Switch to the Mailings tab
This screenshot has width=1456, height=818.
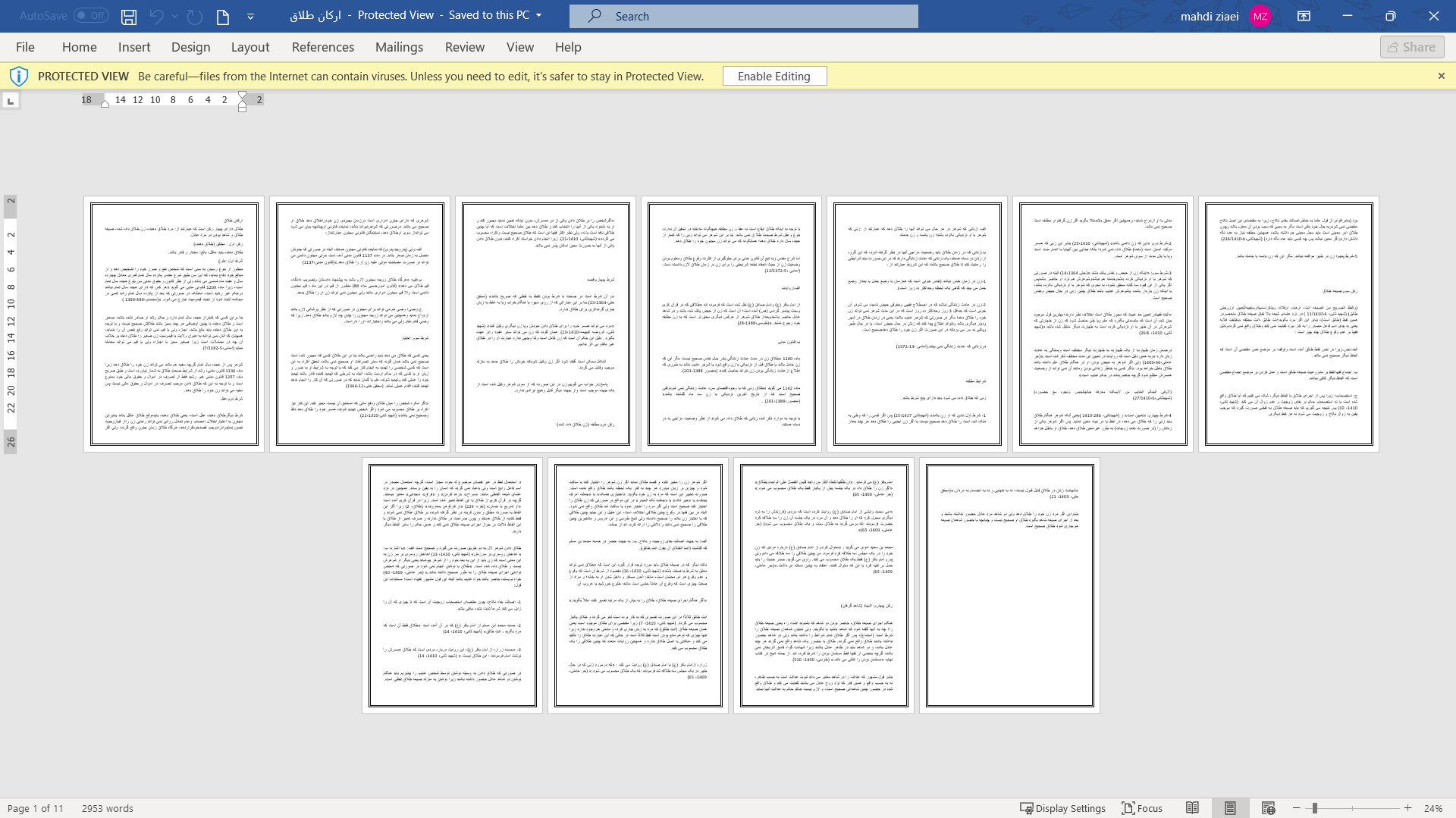(x=399, y=47)
